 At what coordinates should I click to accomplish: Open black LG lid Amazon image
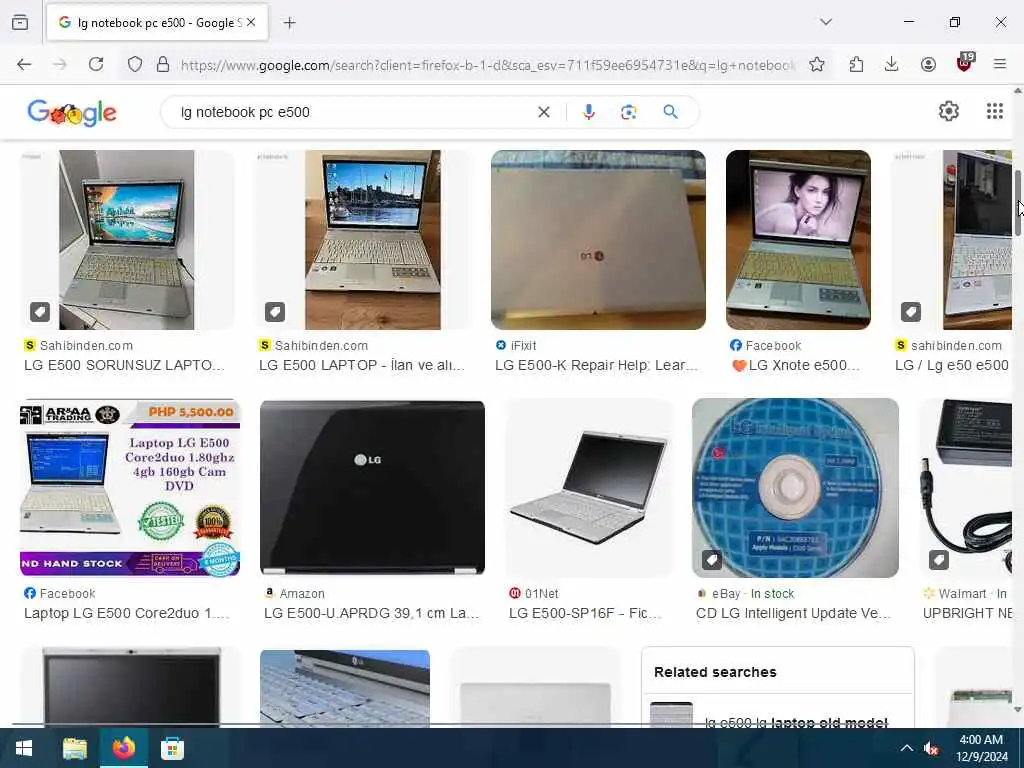[372, 487]
